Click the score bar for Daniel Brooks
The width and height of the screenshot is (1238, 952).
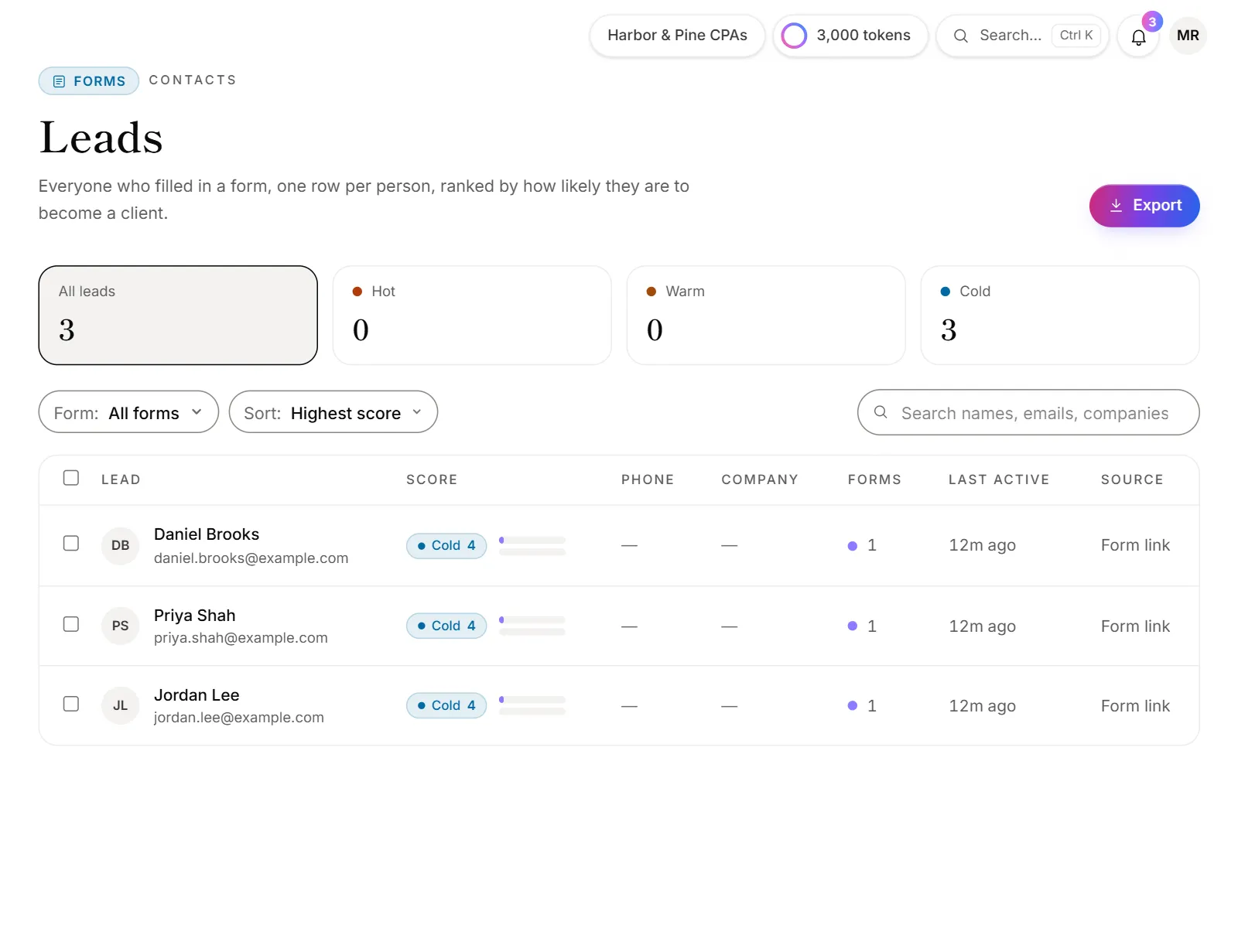(532, 546)
